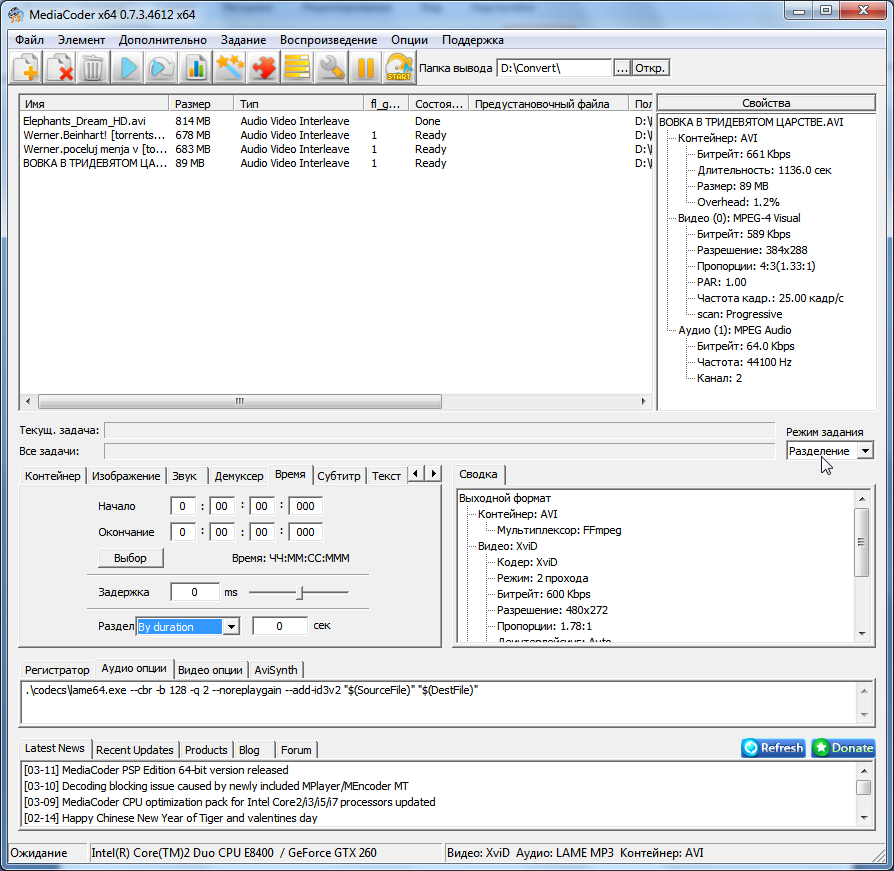Click the Donate button
This screenshot has height=871, width=894.
tap(844, 748)
